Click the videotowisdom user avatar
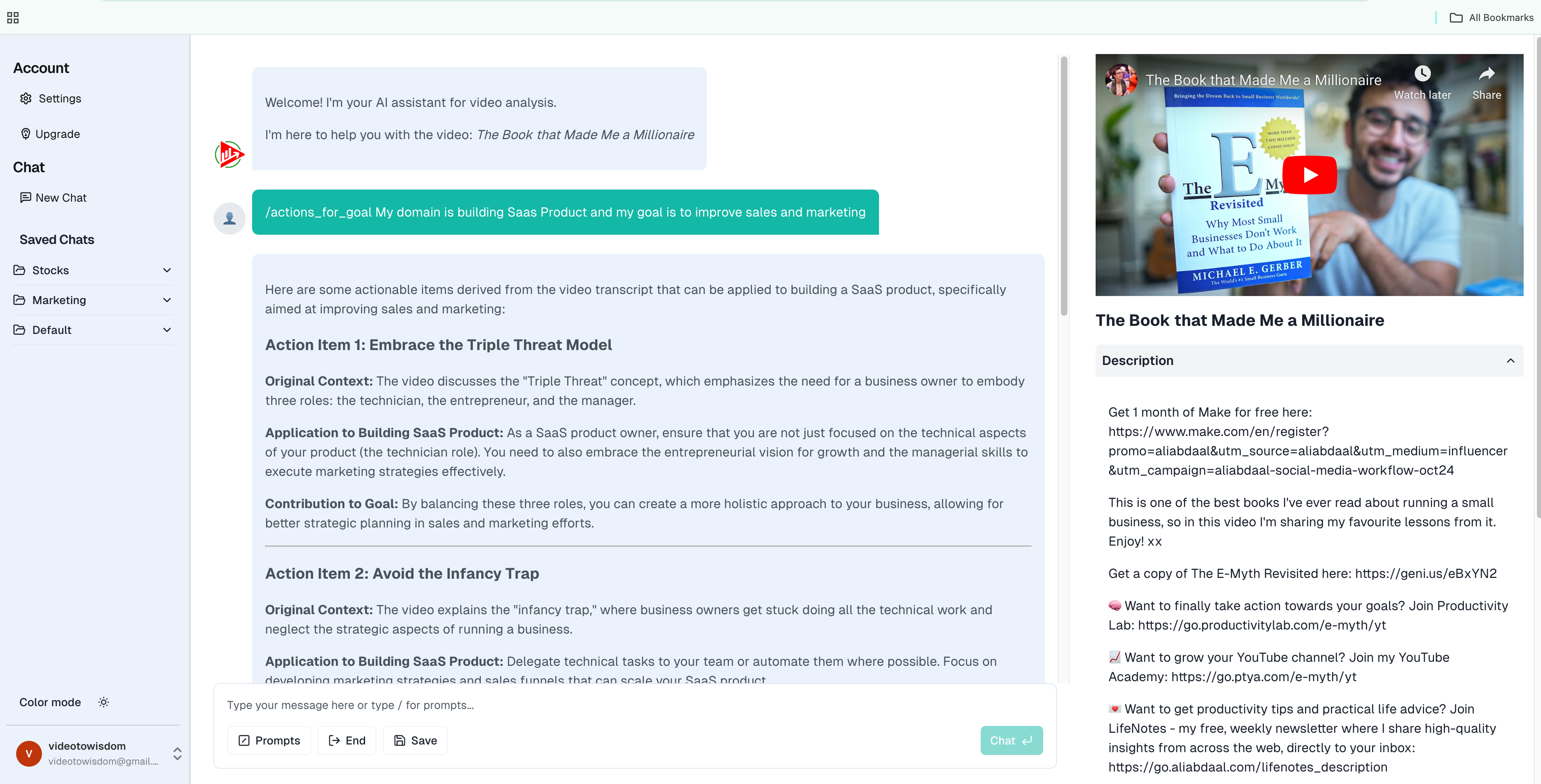1541x784 pixels. pyautogui.click(x=29, y=753)
